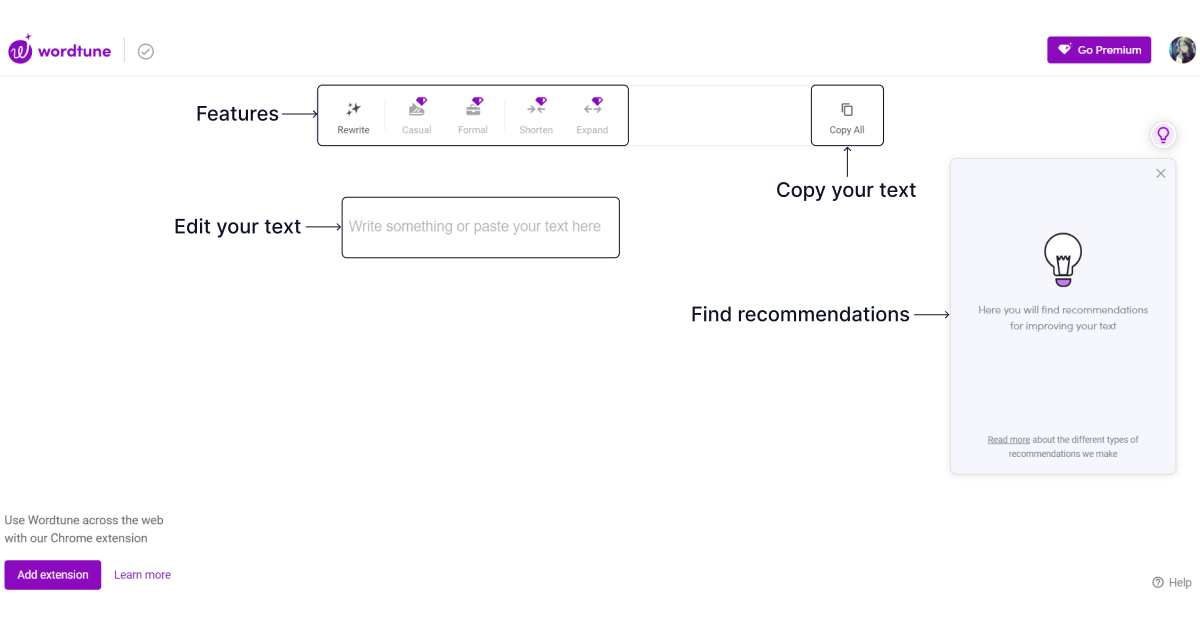The image size is (1200, 630).
Task: Choose the Casual tone option
Action: (x=417, y=116)
